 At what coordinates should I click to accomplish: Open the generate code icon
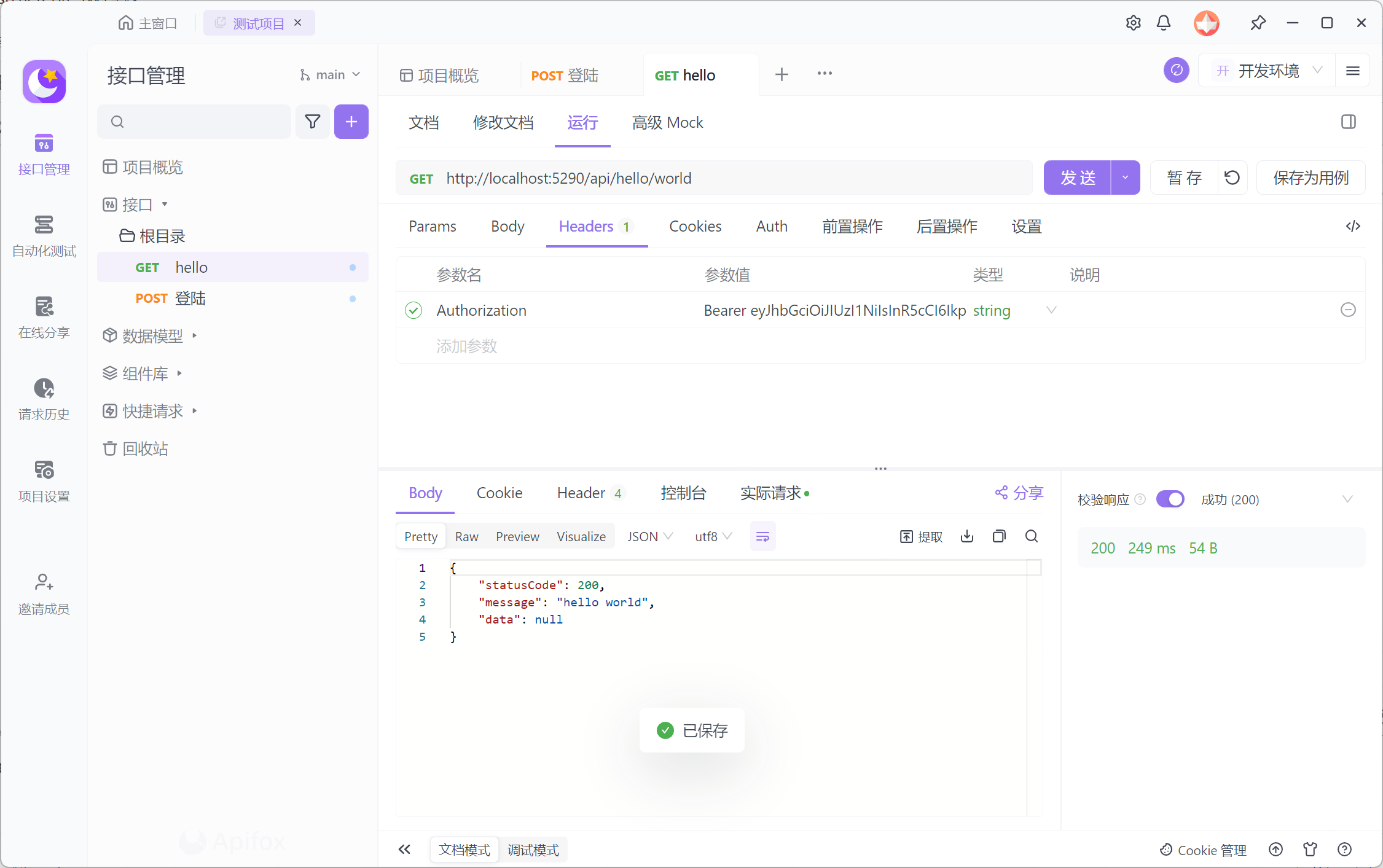pyautogui.click(x=1352, y=226)
